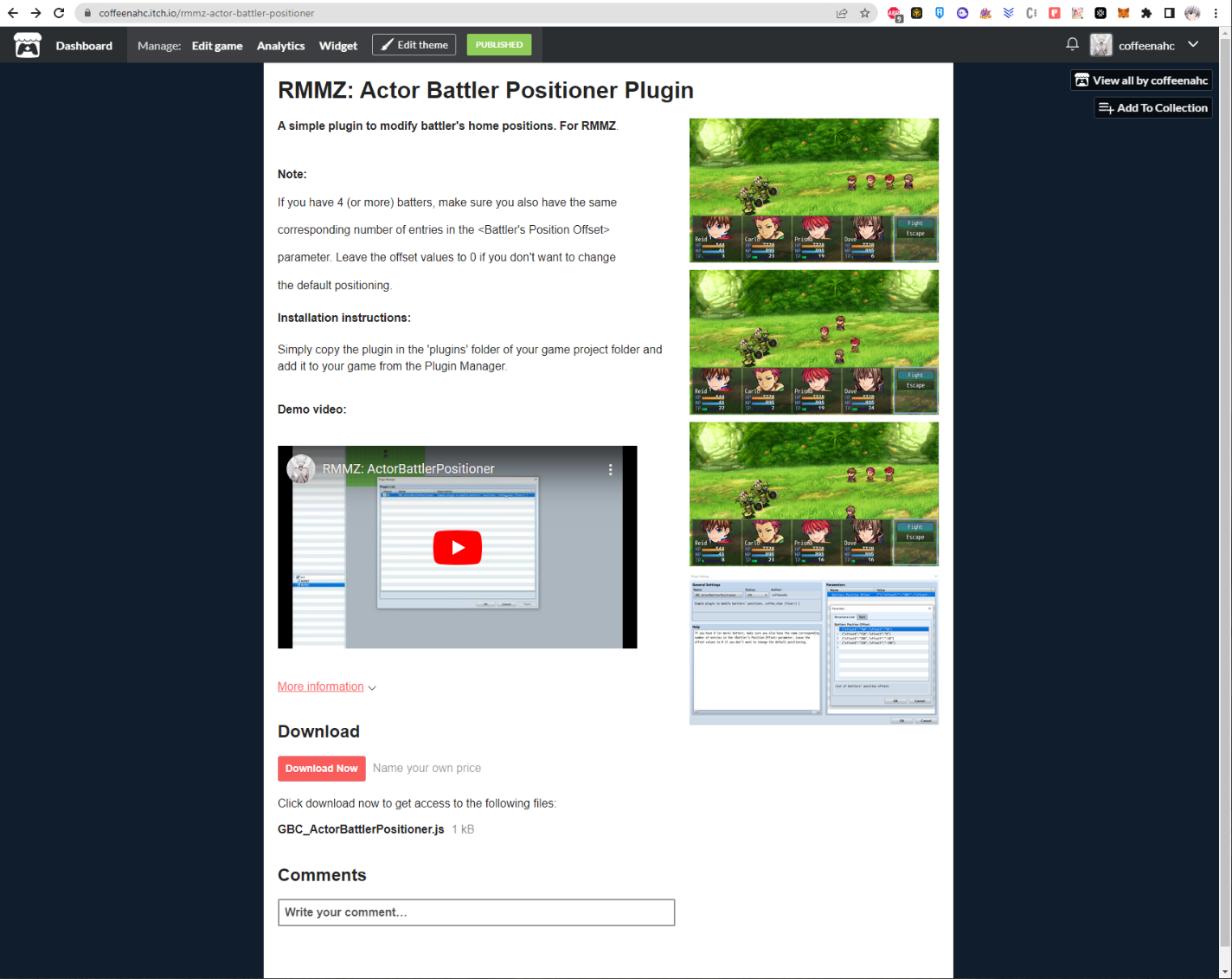Toggle the browser side panel icon
Viewport: 1232px width, 979px height.
click(x=1169, y=13)
